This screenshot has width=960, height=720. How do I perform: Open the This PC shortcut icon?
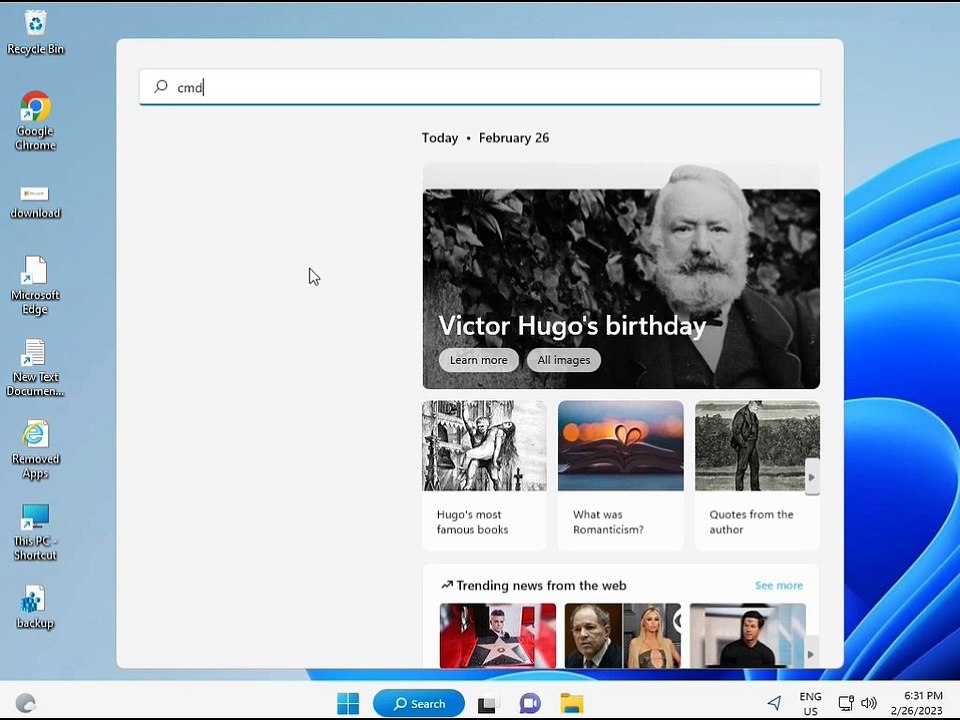coord(35,531)
